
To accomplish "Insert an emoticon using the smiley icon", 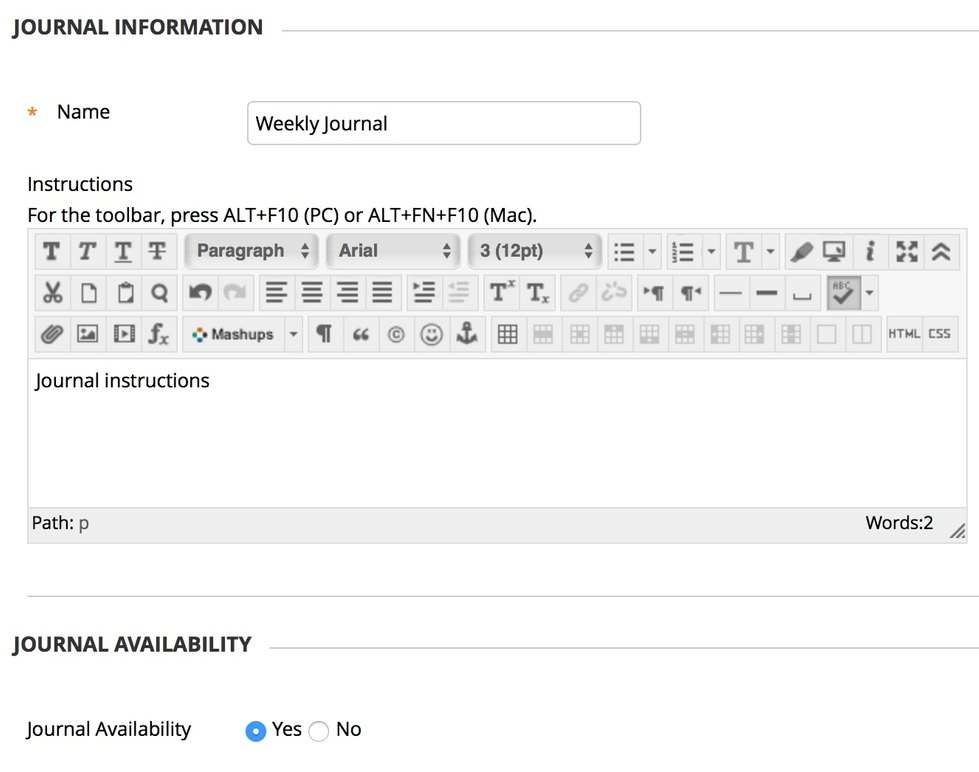I will (431, 335).
